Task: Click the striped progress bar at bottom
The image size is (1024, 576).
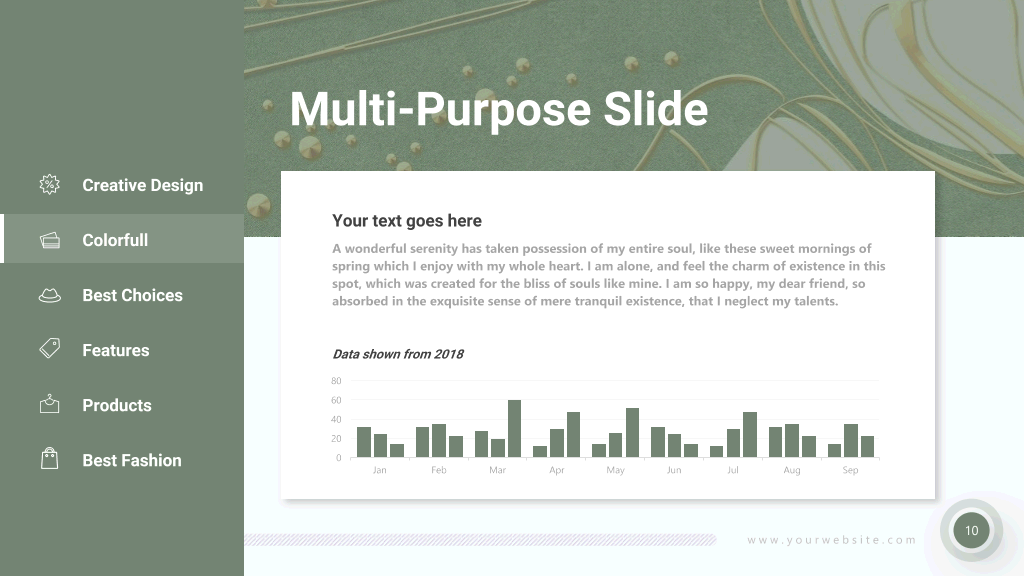Action: 481,539
